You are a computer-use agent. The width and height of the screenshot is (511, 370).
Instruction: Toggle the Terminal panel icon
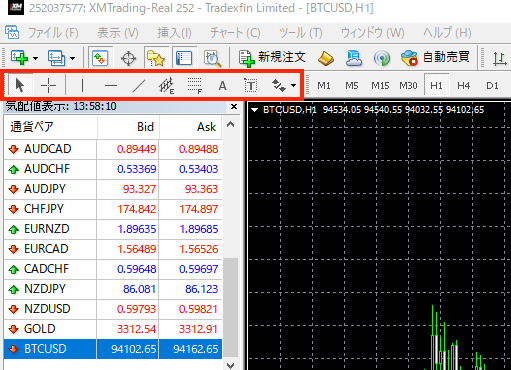pos(184,58)
